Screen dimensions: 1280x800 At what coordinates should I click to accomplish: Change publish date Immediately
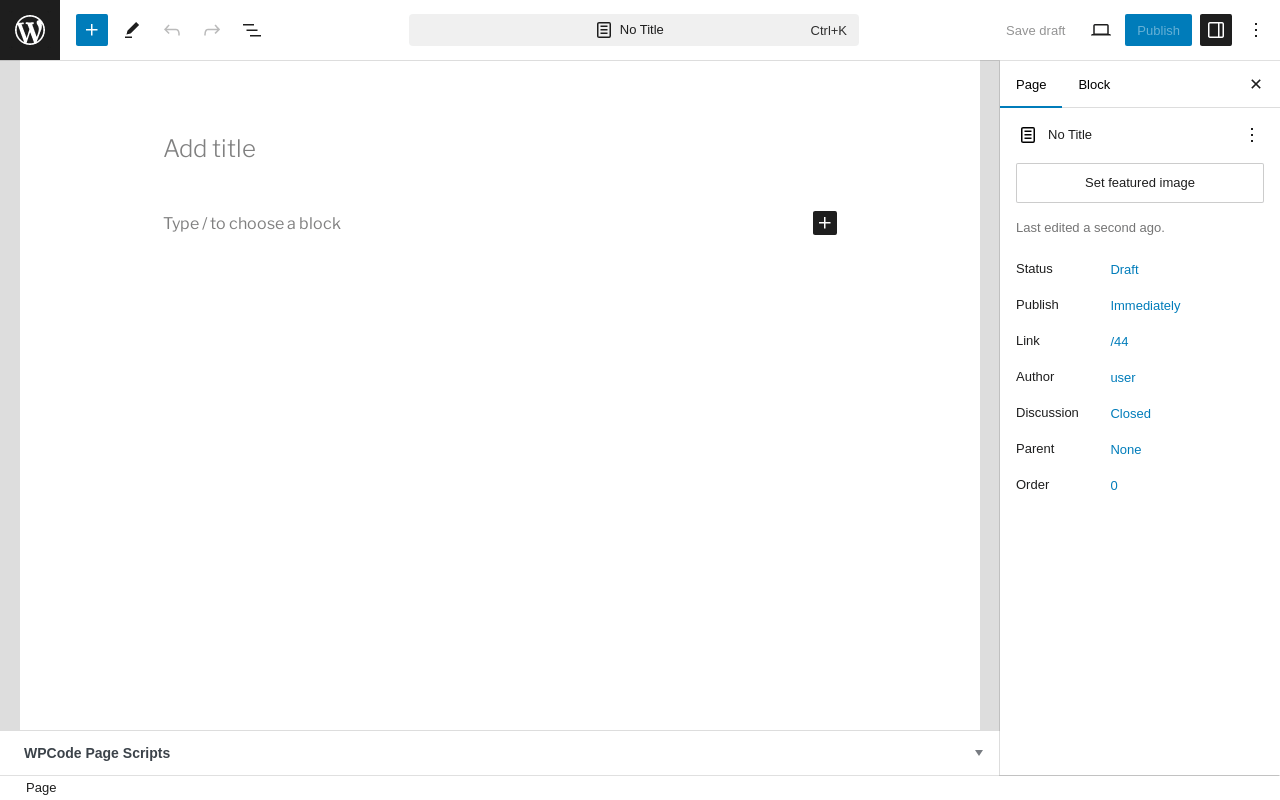point(1145,305)
